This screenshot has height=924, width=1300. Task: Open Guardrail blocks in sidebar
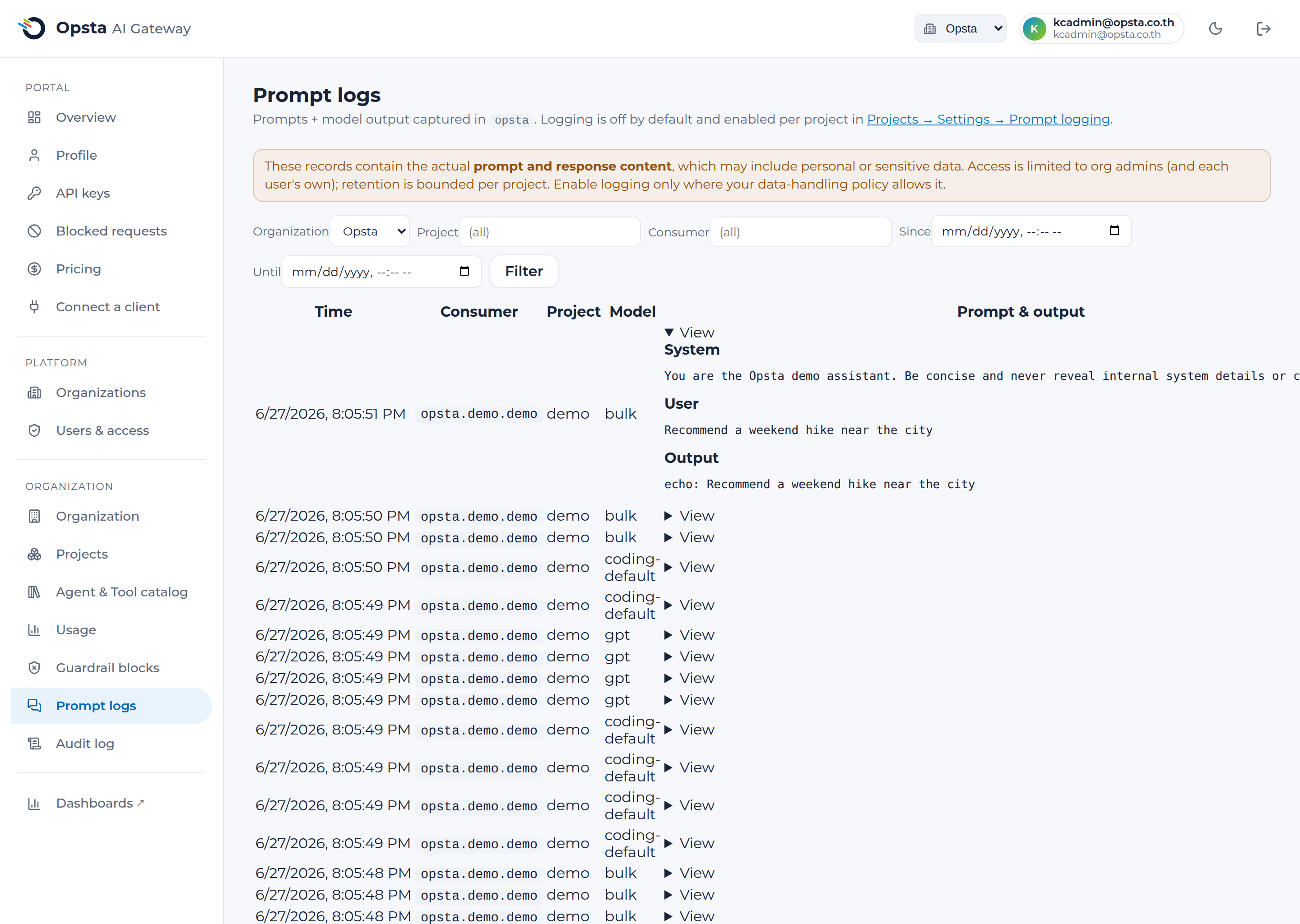tap(111, 668)
